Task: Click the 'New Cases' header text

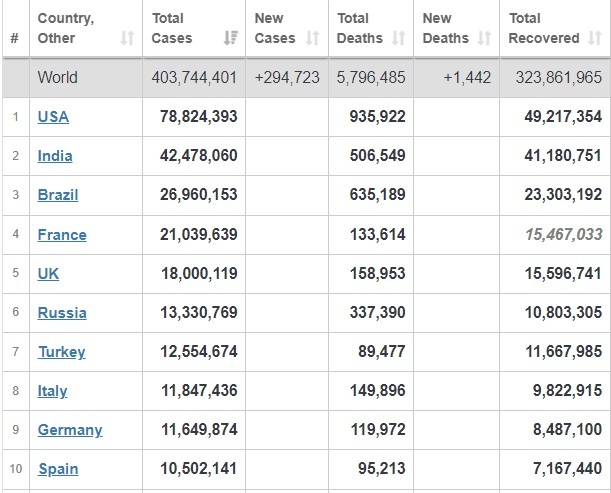Action: tap(275, 28)
